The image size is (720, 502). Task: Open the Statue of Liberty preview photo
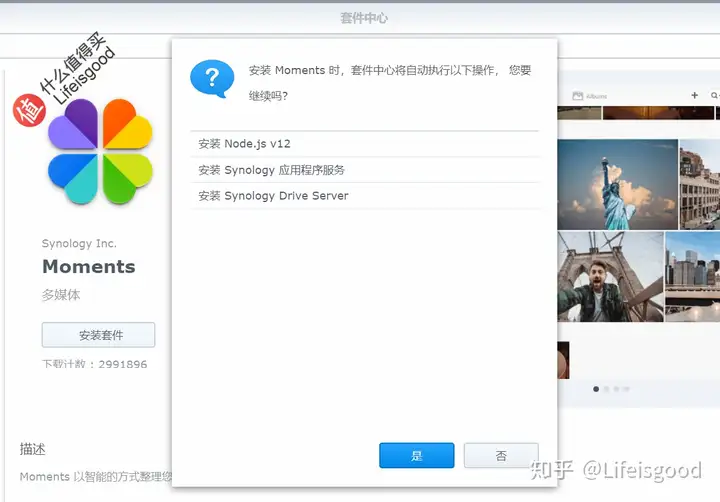618,184
